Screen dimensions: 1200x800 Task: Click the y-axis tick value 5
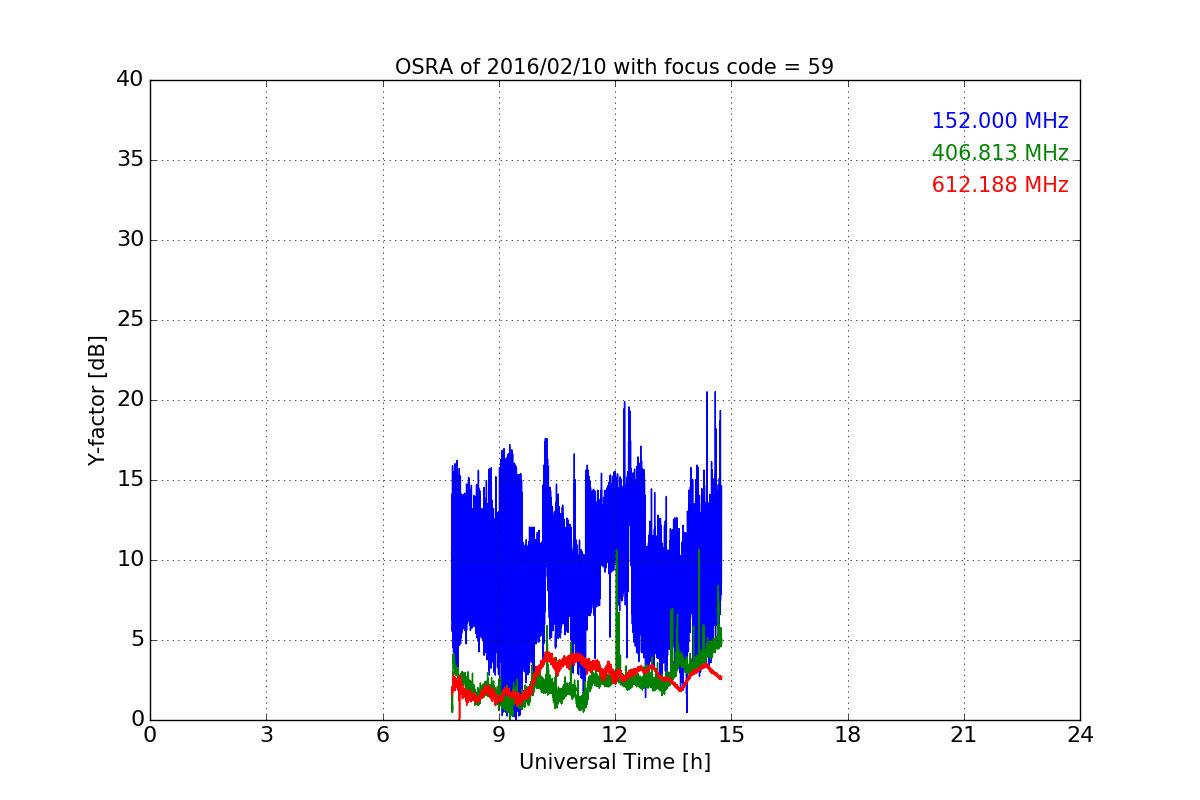click(137, 640)
